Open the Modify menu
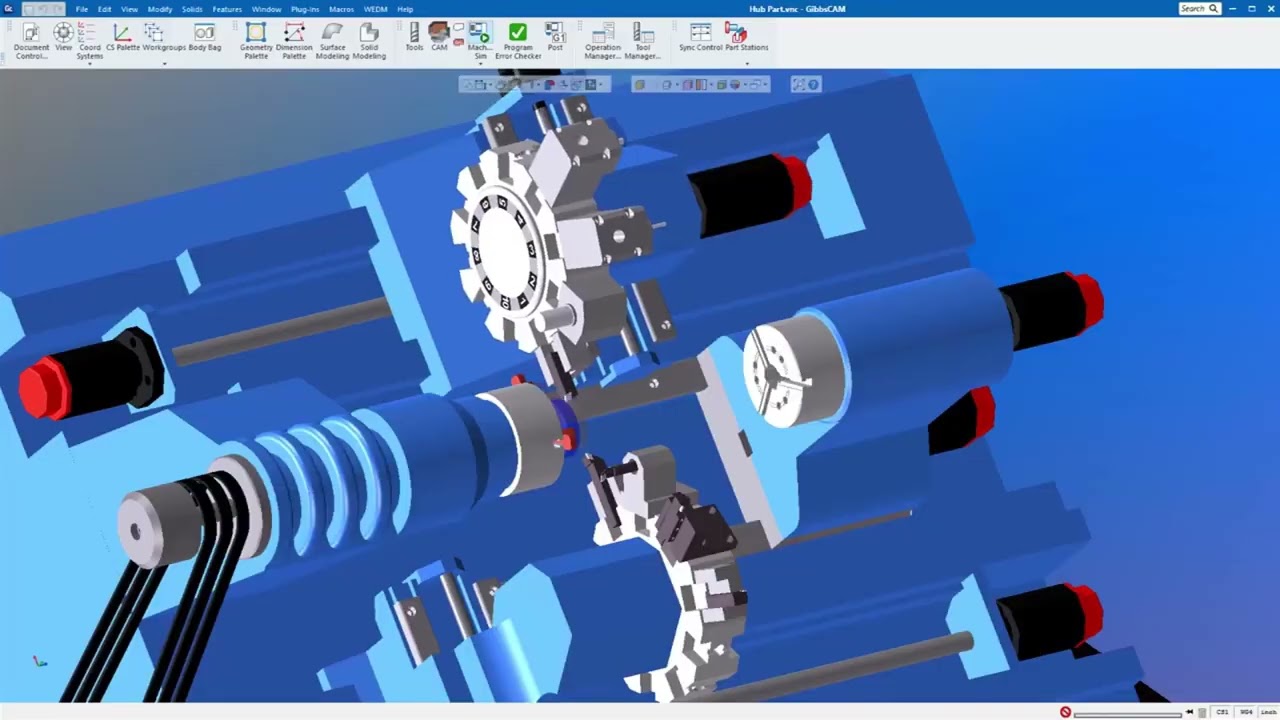The width and height of the screenshot is (1280, 720). 160,9
